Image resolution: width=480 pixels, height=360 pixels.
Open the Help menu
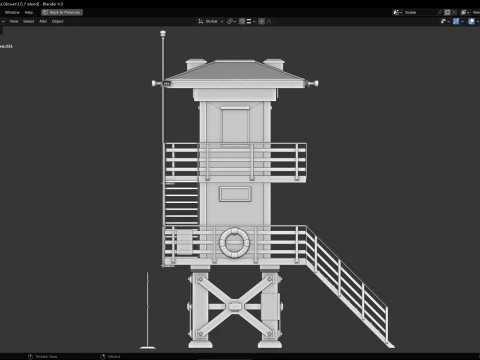click(x=29, y=12)
